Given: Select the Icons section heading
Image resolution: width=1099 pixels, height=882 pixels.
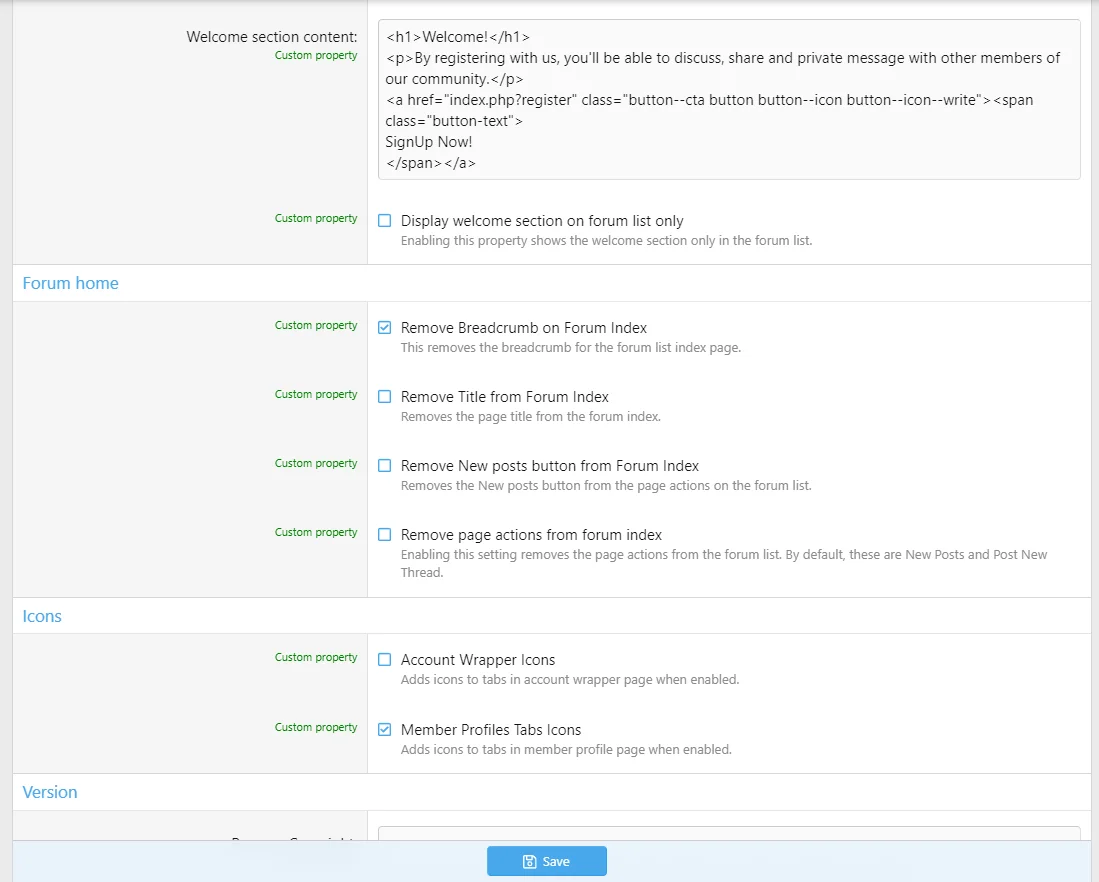Looking at the screenshot, I should pyautogui.click(x=42, y=616).
